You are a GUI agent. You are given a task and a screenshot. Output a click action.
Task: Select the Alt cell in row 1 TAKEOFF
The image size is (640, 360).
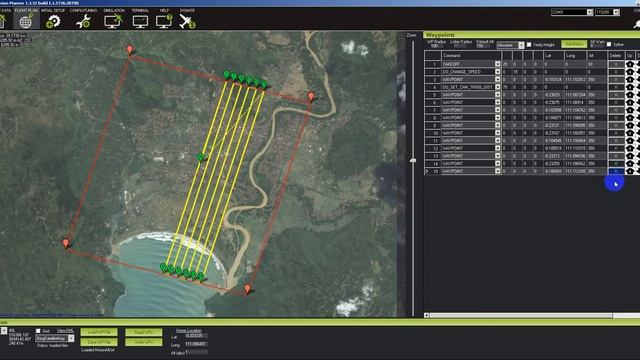[596, 64]
